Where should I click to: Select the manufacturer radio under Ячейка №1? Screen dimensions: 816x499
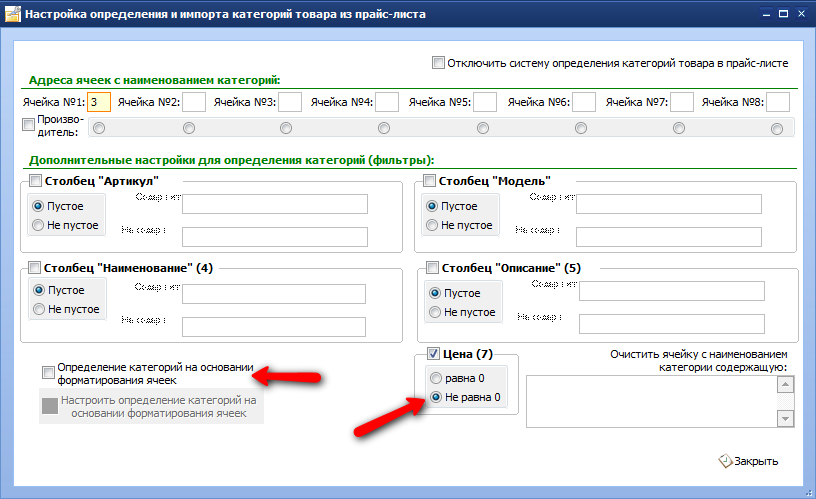(99, 128)
